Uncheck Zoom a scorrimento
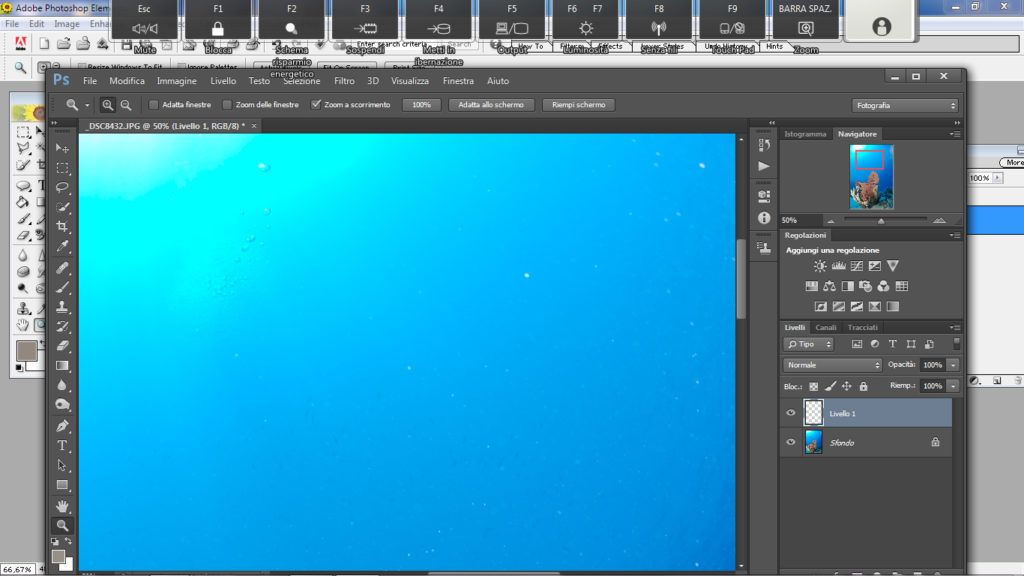This screenshot has width=1024, height=576. (x=316, y=104)
